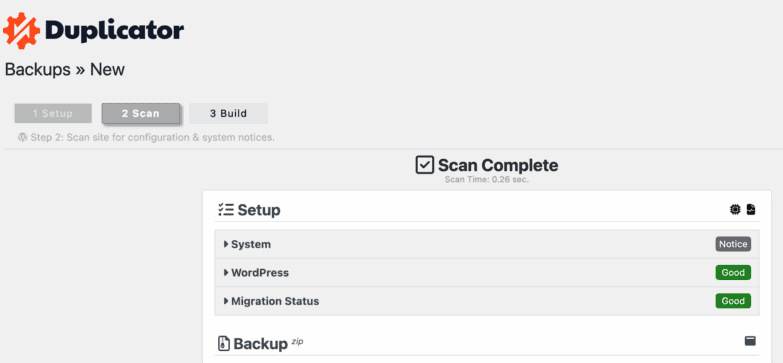
Task: Select the 2 Scan step
Action: [x=141, y=113]
